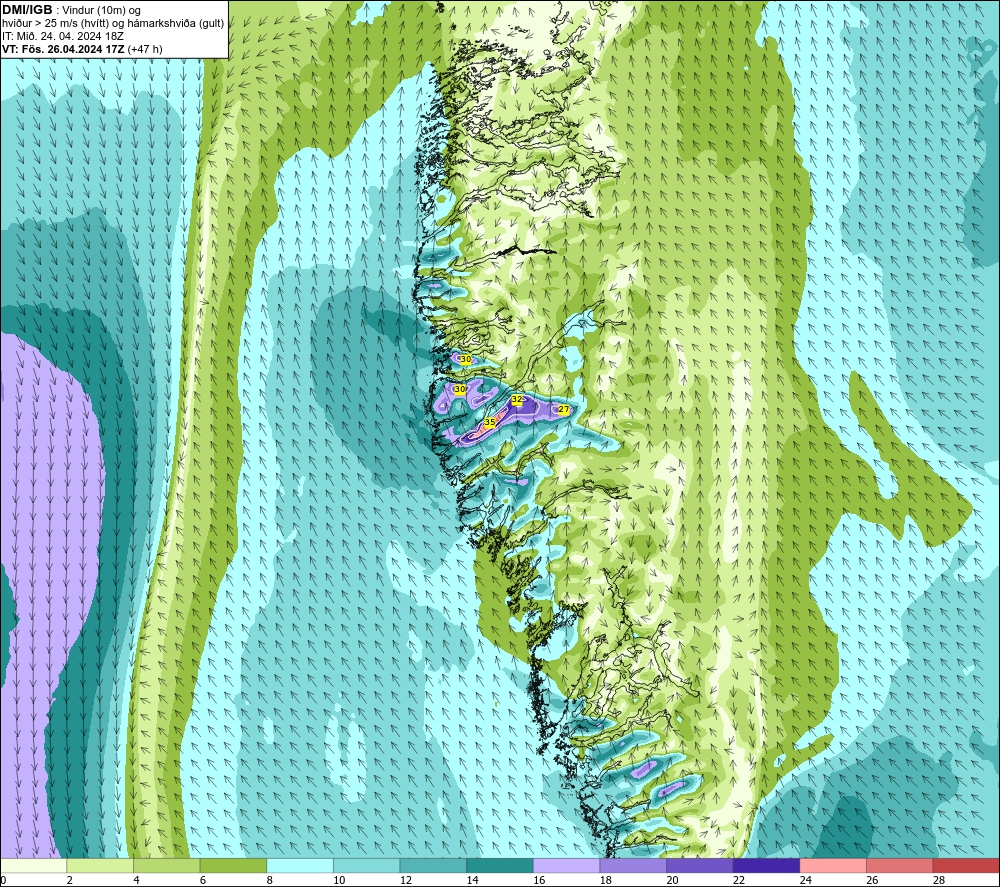
Task: Click the 18–20 m/s purple scale swatch
Action: pos(633,866)
